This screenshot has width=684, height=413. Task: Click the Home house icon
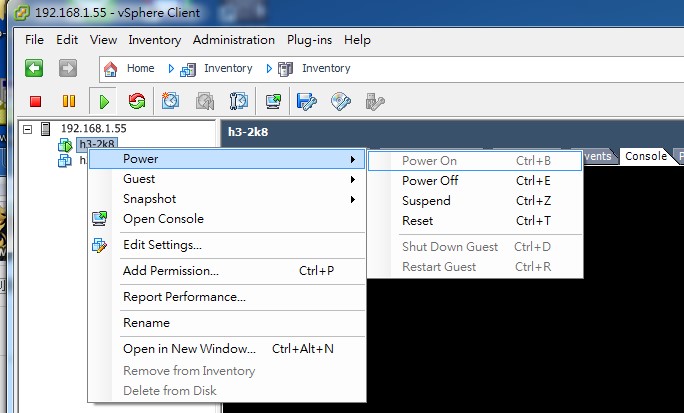pyautogui.click(x=110, y=69)
